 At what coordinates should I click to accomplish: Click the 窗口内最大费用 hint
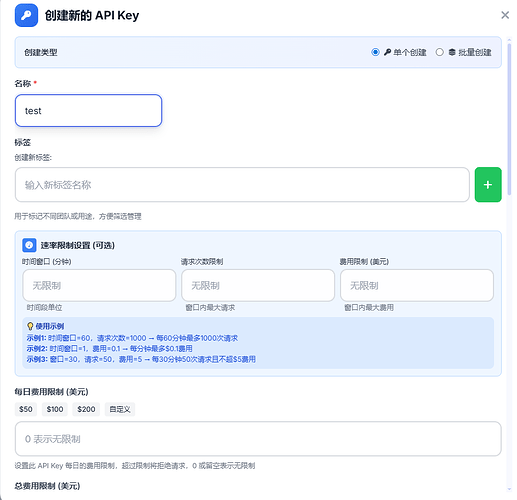[x=369, y=307]
